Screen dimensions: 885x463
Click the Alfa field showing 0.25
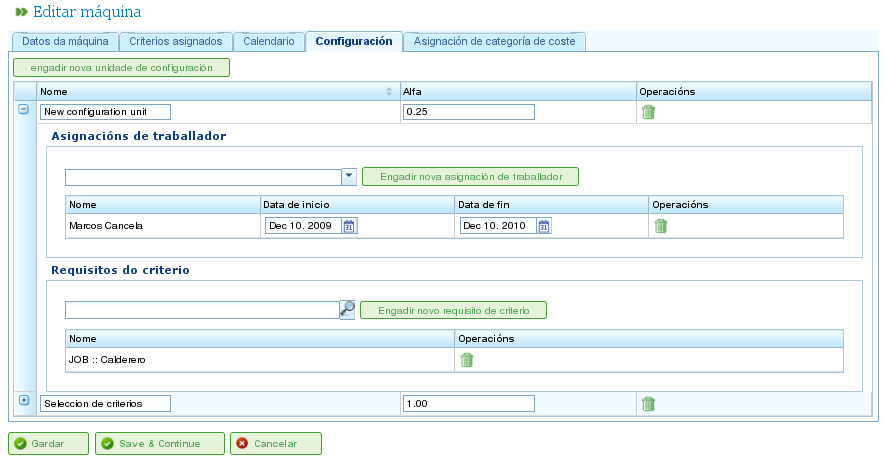point(468,112)
